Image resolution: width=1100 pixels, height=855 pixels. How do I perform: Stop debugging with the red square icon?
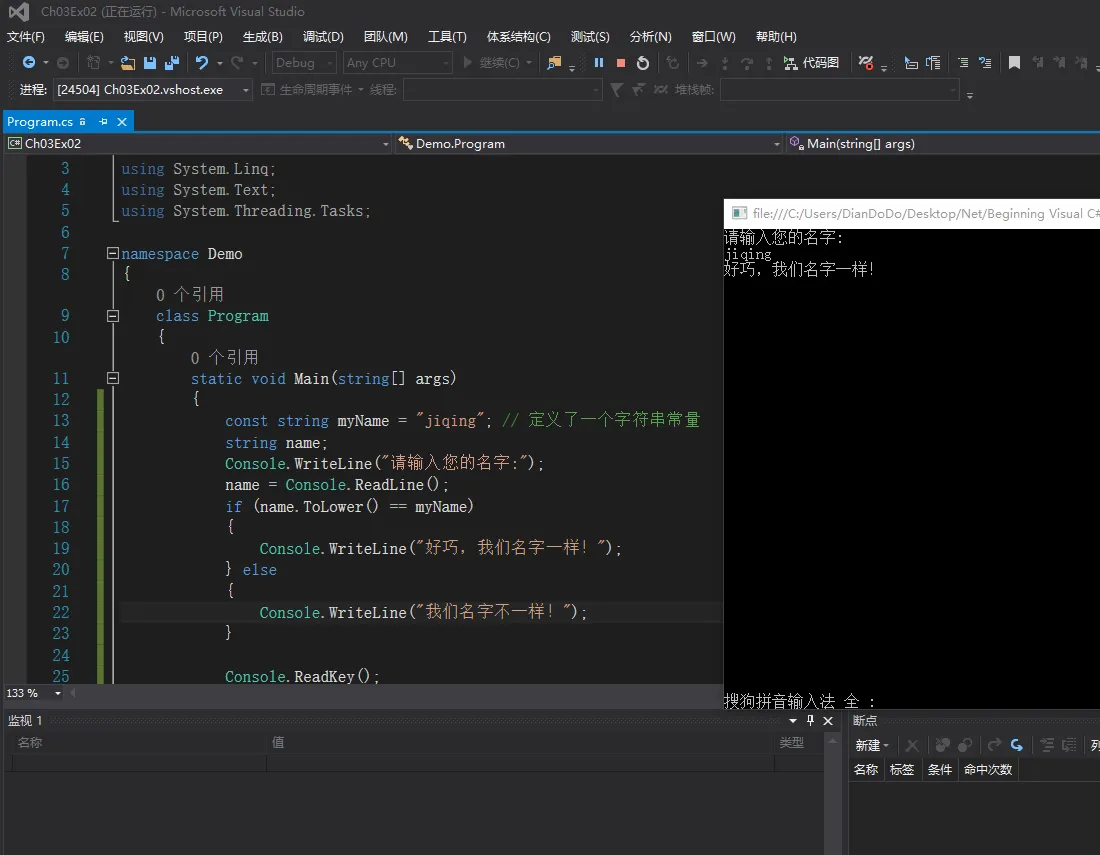pos(621,63)
